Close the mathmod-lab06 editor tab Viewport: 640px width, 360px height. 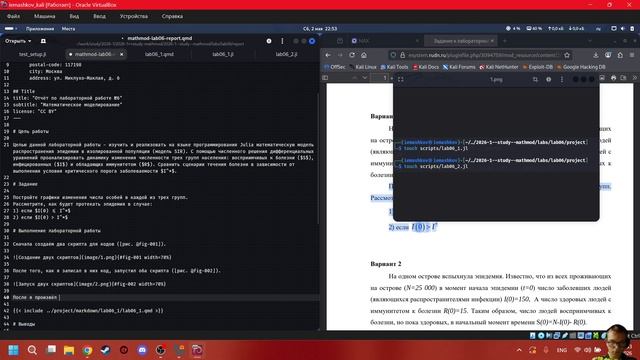(x=121, y=54)
